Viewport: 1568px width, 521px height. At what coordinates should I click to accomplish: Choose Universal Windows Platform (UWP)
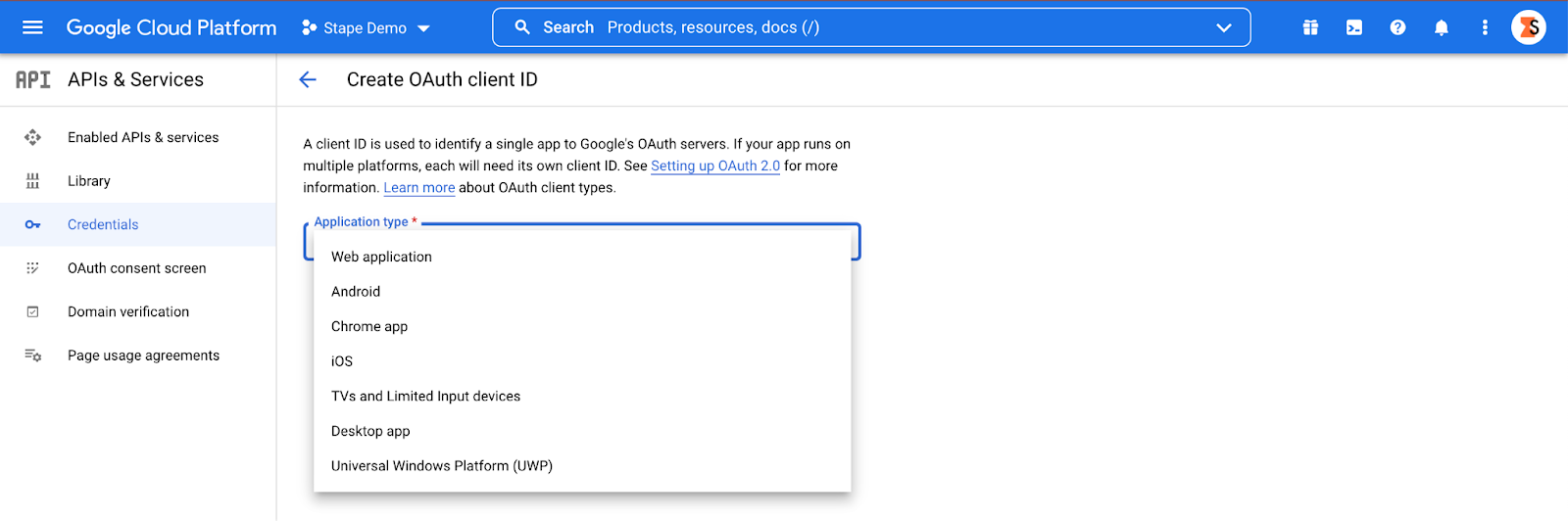click(x=582, y=466)
